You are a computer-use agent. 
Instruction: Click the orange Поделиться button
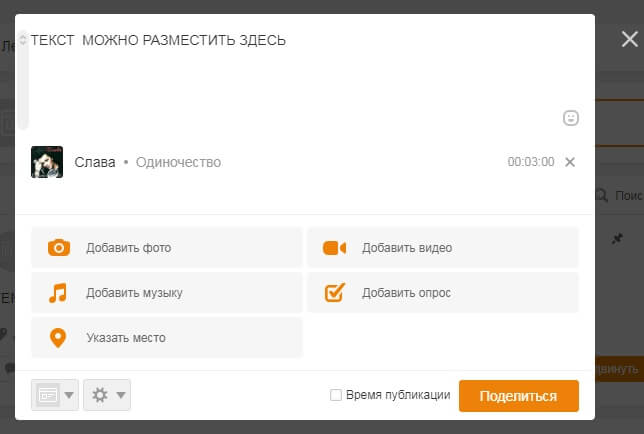tap(519, 396)
